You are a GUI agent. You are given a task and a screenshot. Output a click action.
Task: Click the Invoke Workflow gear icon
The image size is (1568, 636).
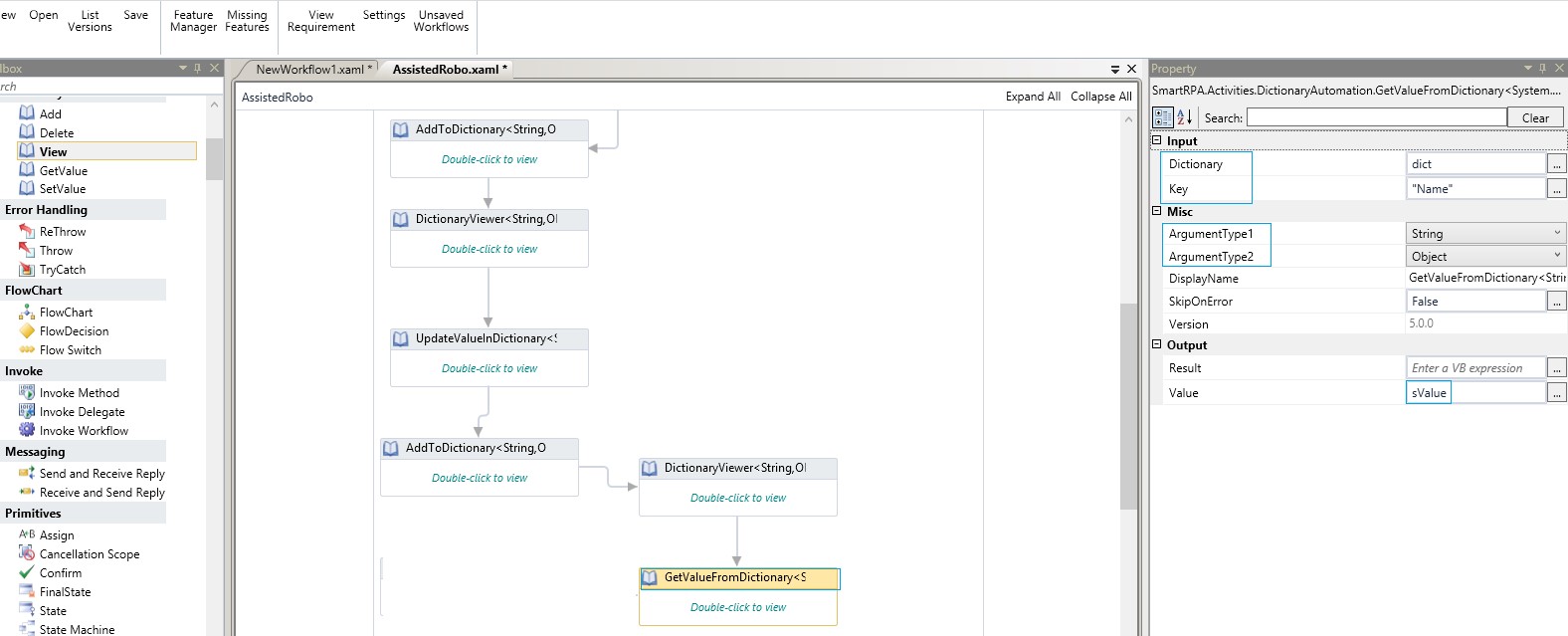tap(27, 431)
